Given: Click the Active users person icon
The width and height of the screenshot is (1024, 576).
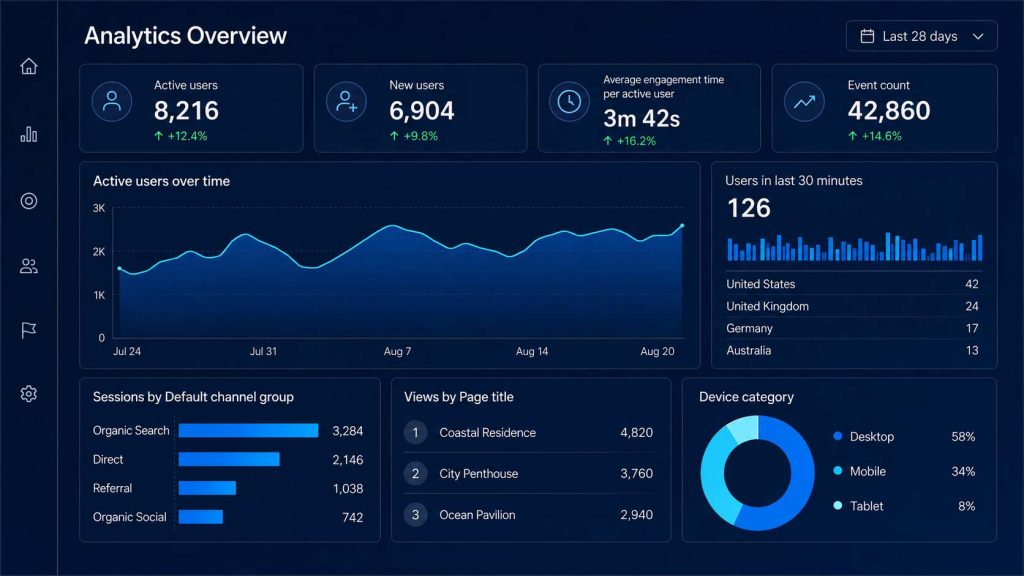Looking at the screenshot, I should 112,101.
